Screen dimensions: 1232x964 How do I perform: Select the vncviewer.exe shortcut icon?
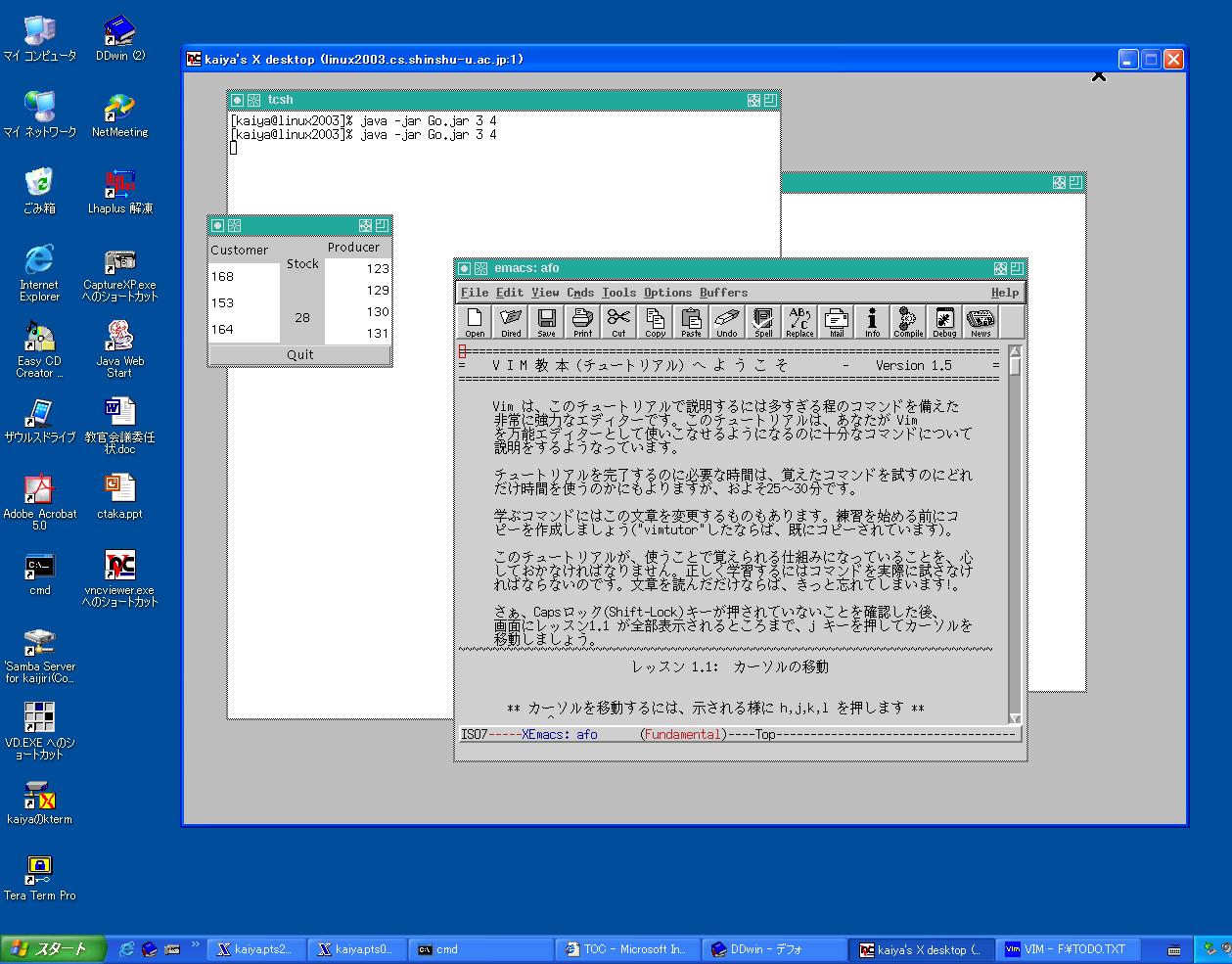point(119,578)
